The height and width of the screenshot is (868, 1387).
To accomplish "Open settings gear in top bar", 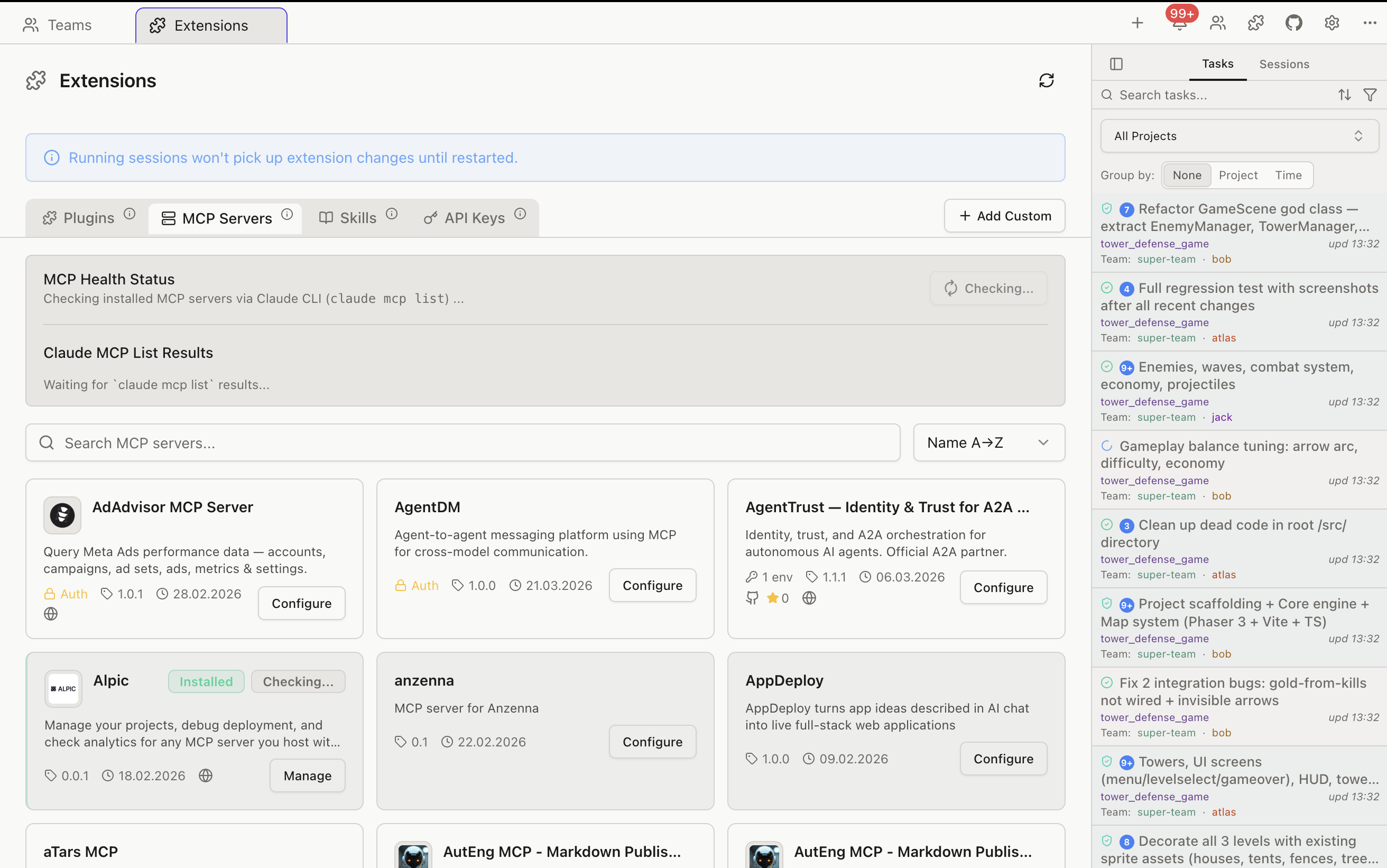I will coord(1331,23).
